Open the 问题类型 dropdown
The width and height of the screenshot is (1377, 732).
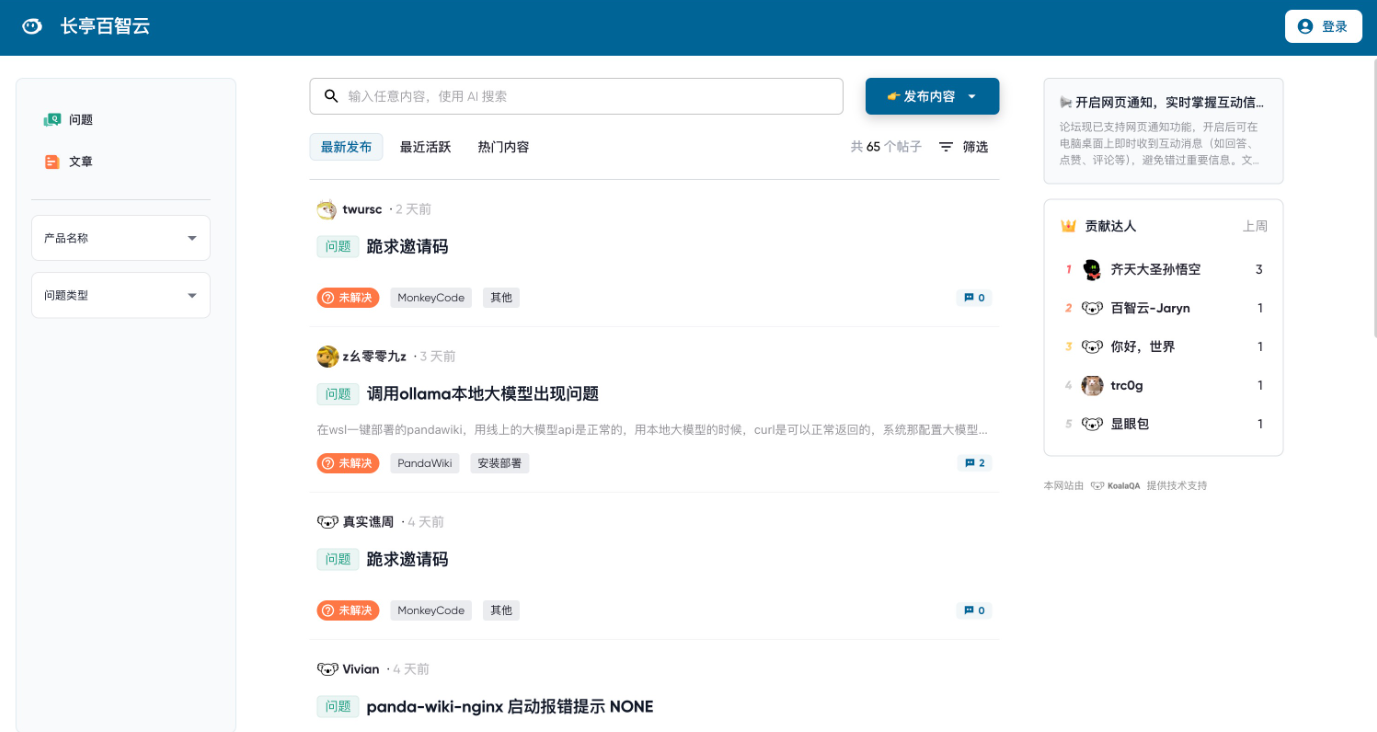tap(120, 295)
